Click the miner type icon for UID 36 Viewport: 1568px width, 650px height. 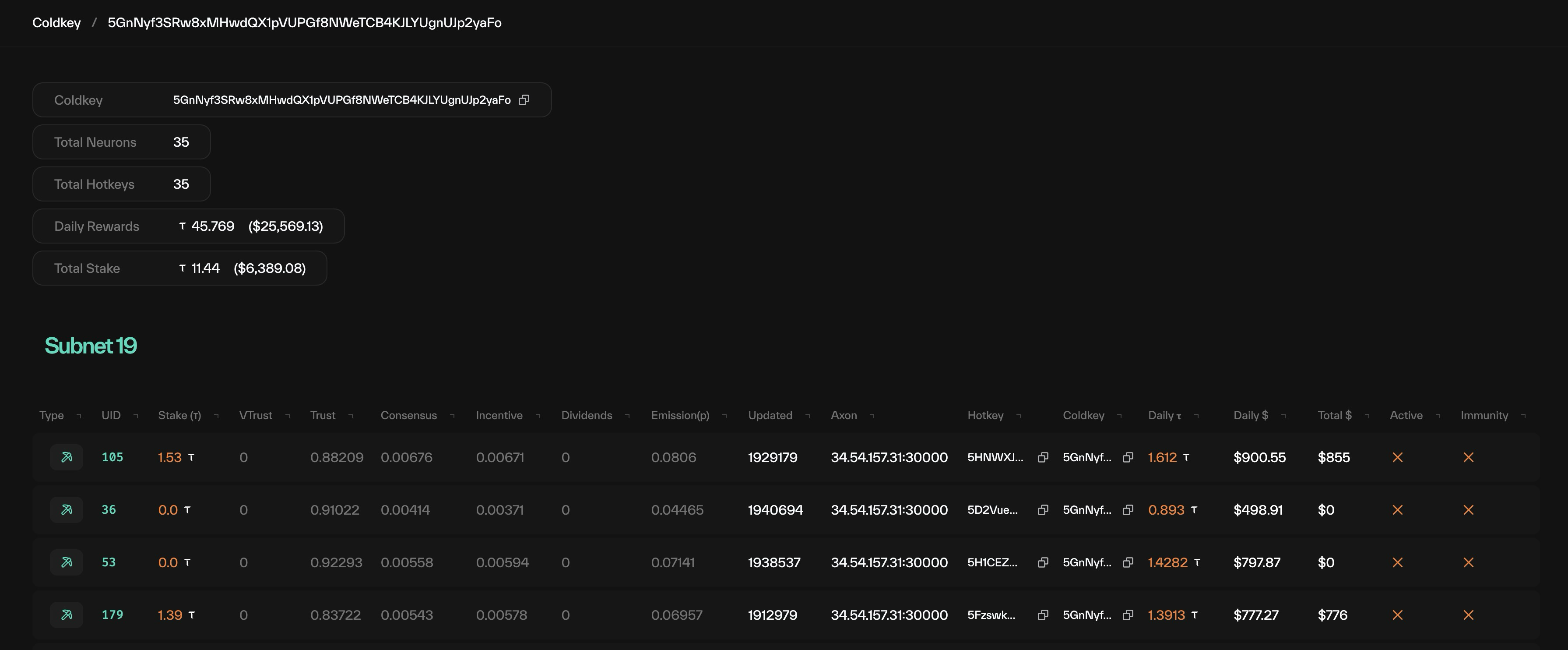pyautogui.click(x=67, y=510)
